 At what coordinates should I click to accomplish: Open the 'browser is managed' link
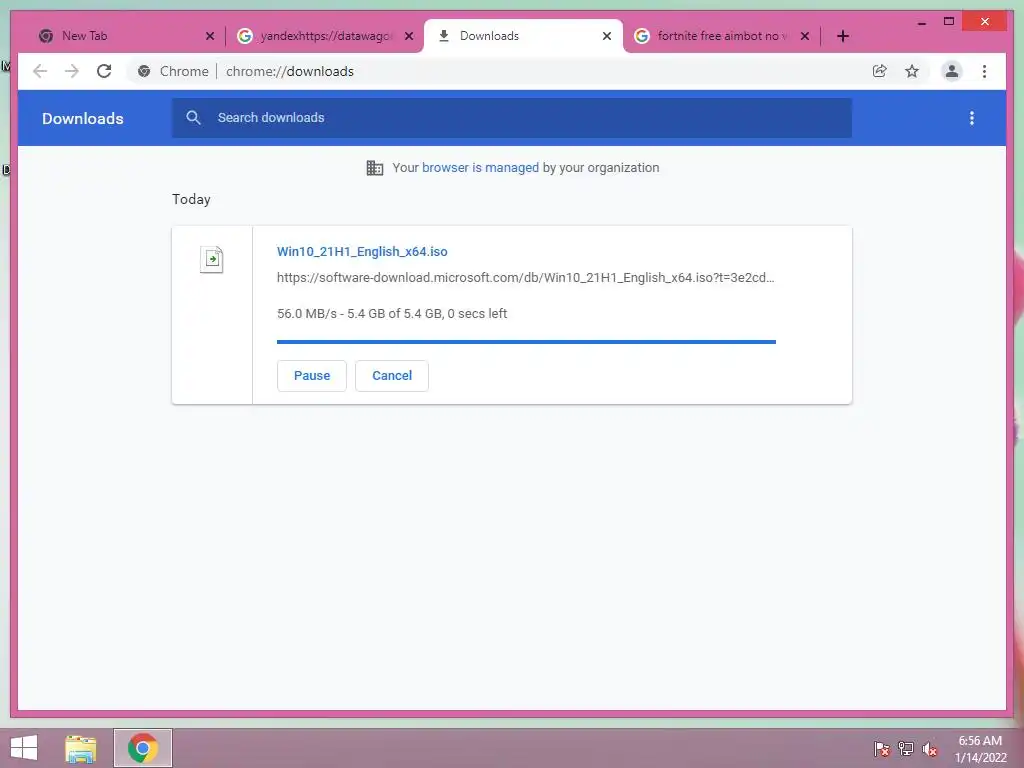pos(480,167)
